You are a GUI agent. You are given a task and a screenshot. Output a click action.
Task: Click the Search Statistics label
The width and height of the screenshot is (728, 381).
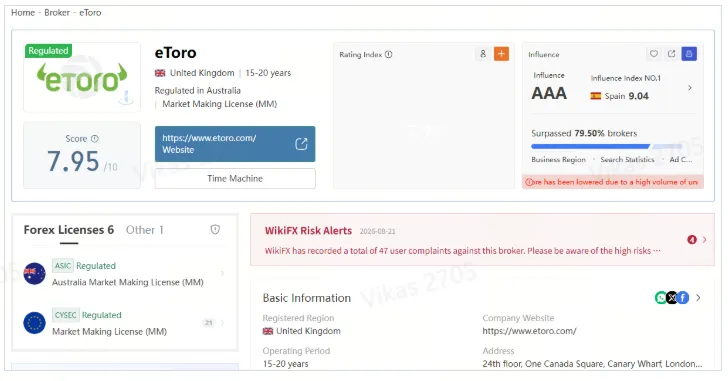pos(627,159)
